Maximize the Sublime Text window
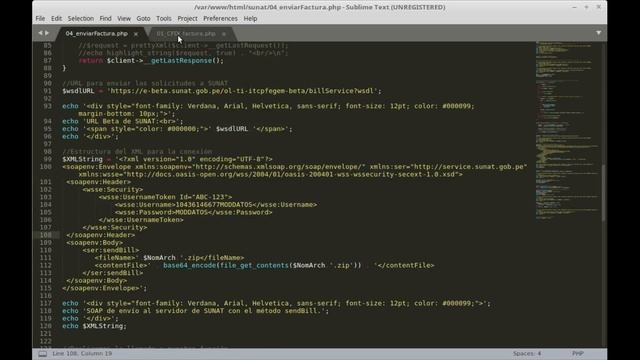The height and width of the screenshot is (360, 640). (587, 7)
